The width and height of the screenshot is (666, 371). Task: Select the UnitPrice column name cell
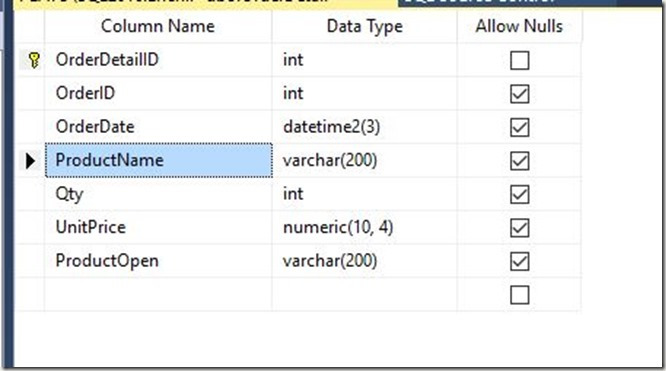(x=158, y=228)
